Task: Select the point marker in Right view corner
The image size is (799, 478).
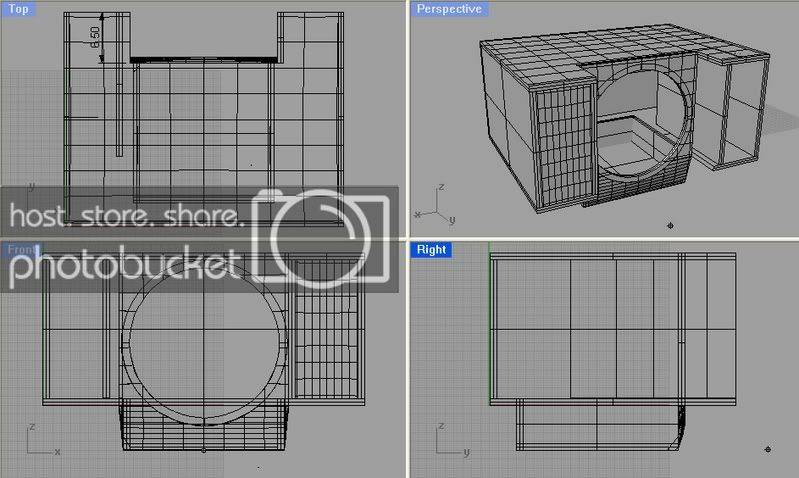Action: [767, 449]
